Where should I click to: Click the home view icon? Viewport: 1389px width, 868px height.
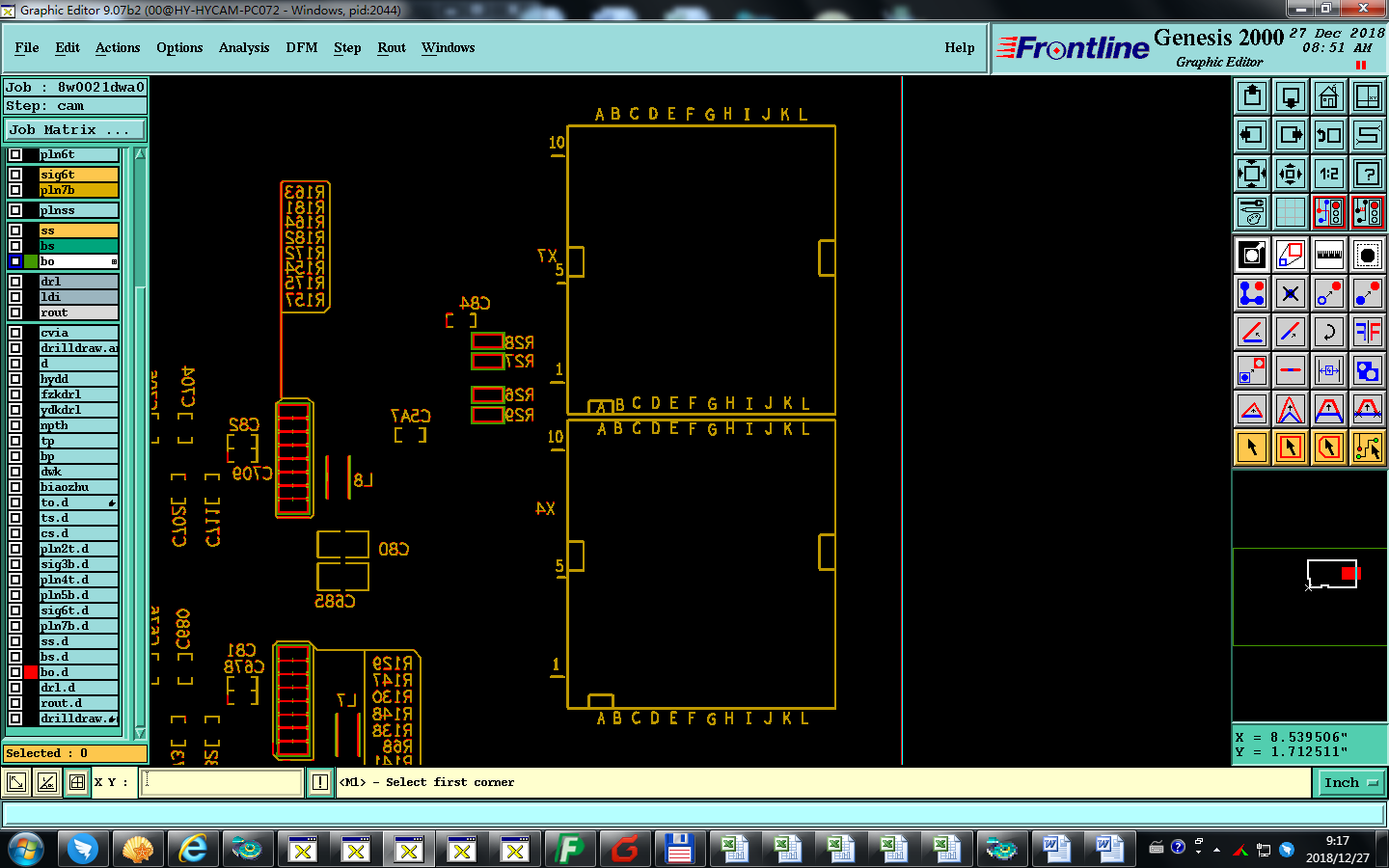pos(1329,96)
